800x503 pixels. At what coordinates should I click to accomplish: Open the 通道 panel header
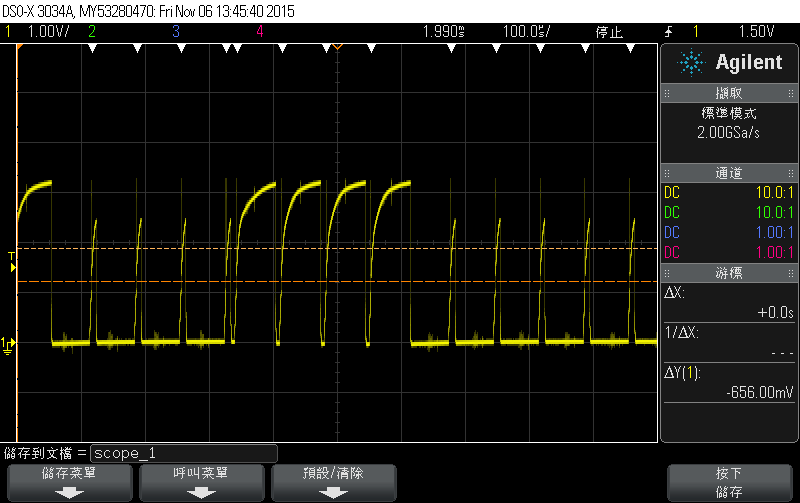click(729, 173)
